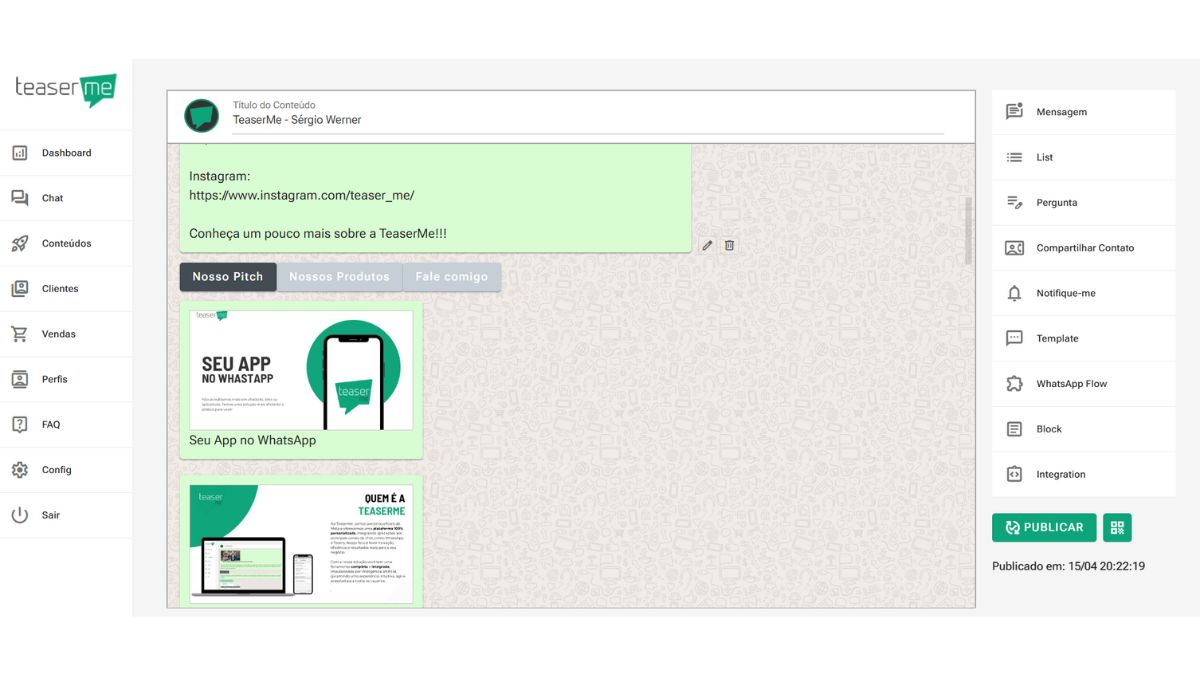Select the Nosso Pitch tab
Viewport: 1200px width, 675px height.
point(228,277)
